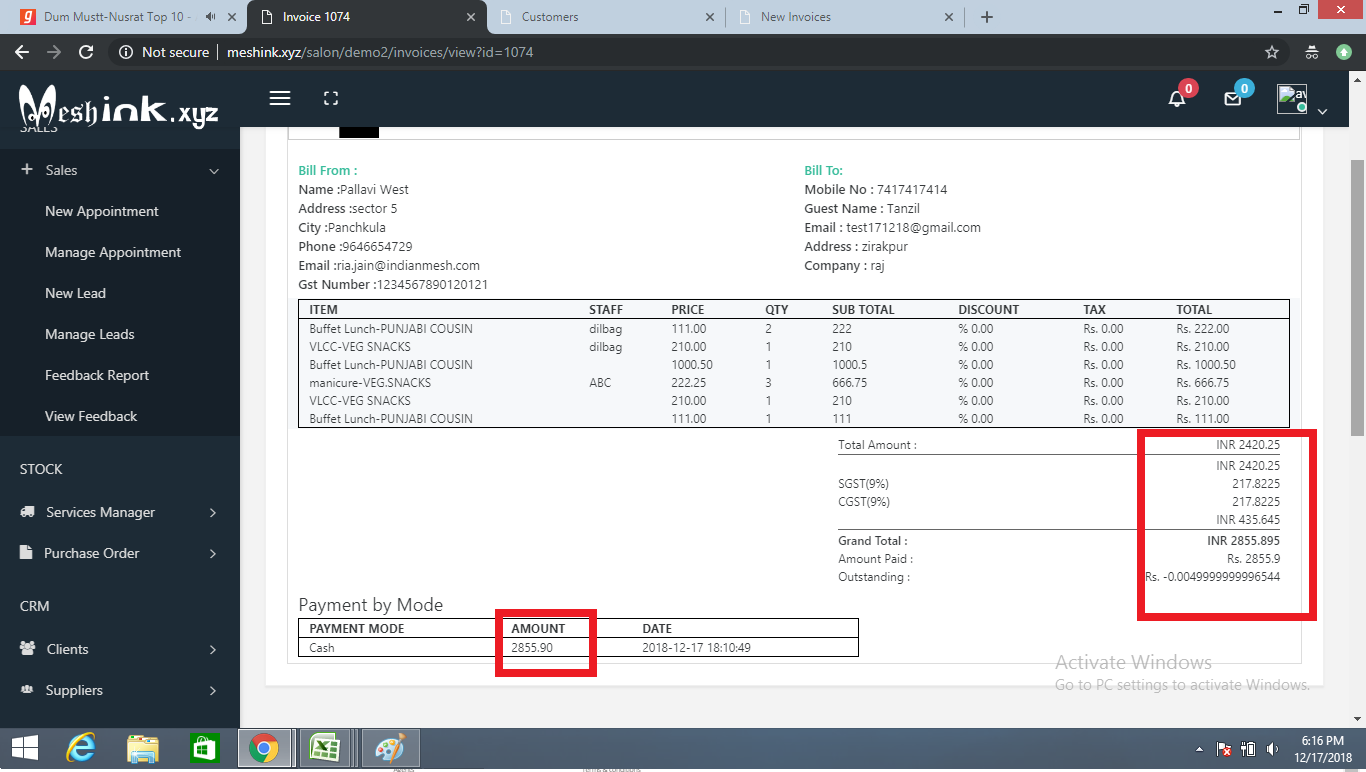
Task: Mute the Dum Mustt tab audio
Action: pyautogui.click(x=211, y=17)
